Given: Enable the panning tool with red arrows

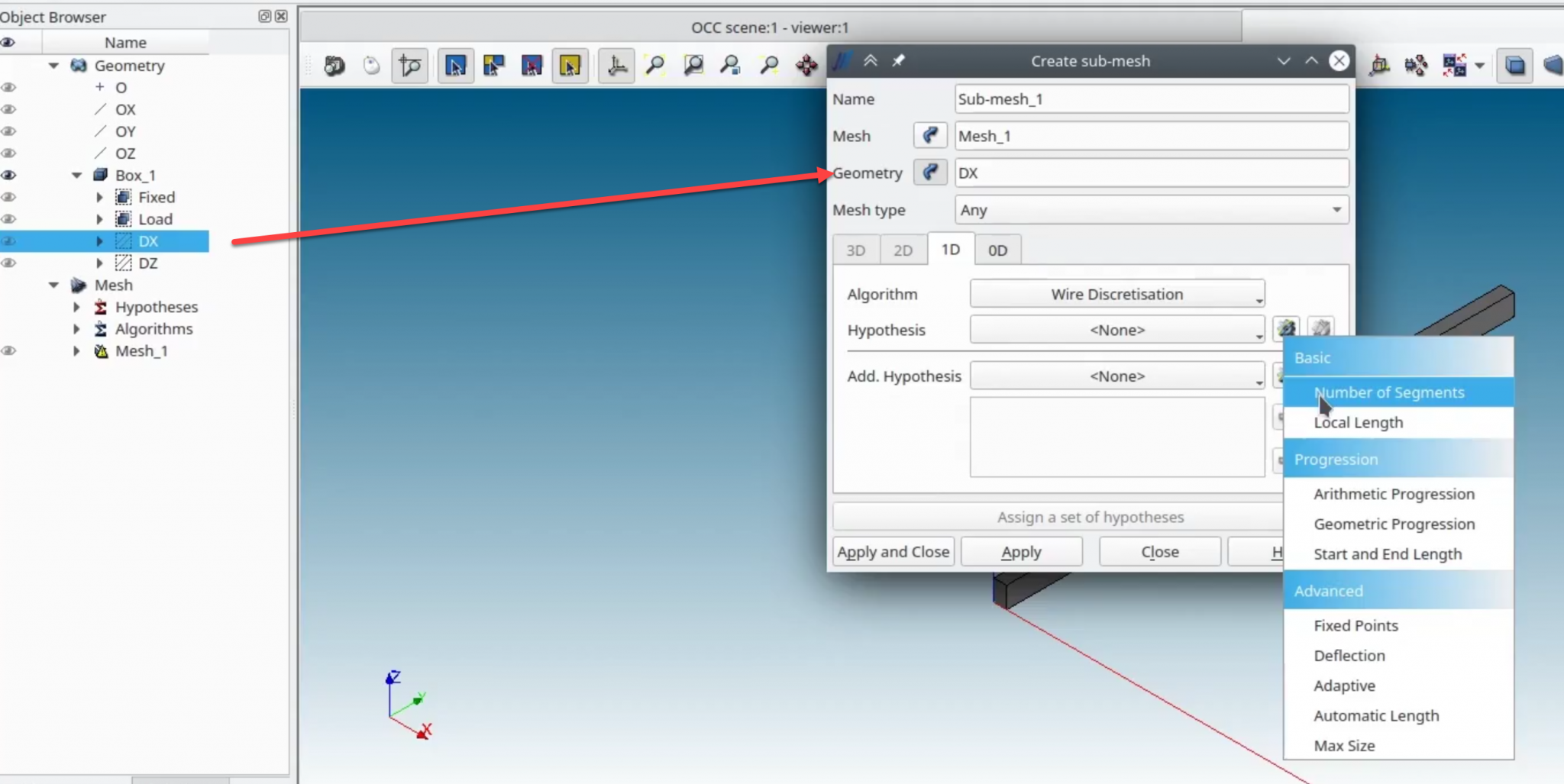Looking at the screenshot, I should coord(806,66).
